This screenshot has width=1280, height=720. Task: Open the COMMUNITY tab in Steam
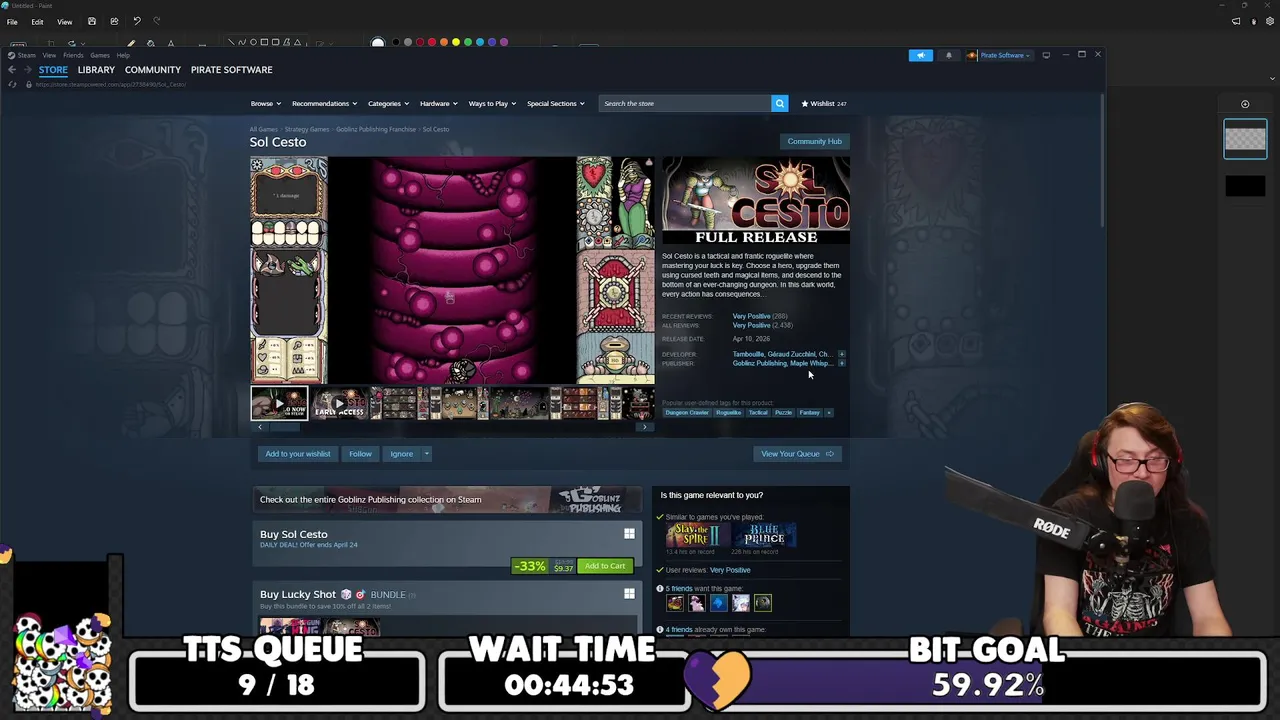coord(152,70)
